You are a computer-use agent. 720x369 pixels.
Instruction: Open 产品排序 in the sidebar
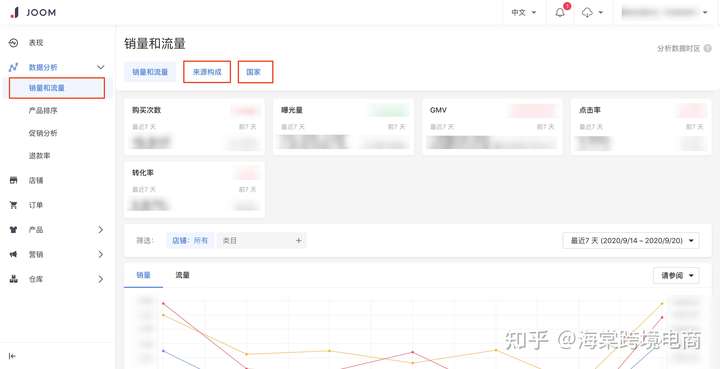point(43,111)
